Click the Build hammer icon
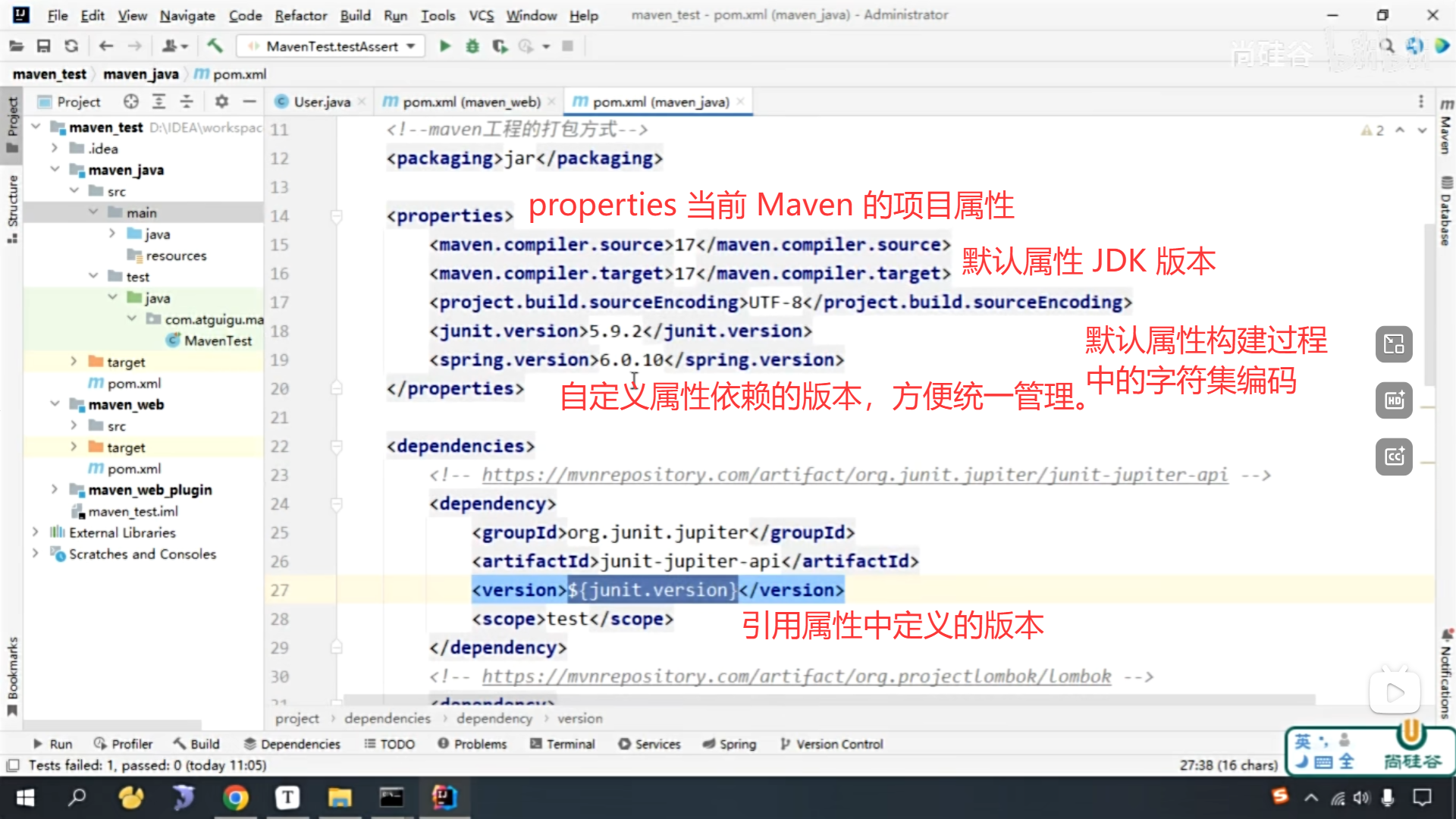 (215, 46)
